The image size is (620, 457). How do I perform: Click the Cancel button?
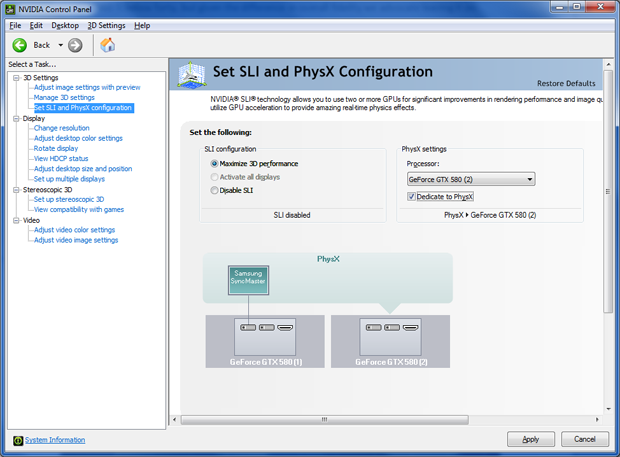tap(585, 439)
